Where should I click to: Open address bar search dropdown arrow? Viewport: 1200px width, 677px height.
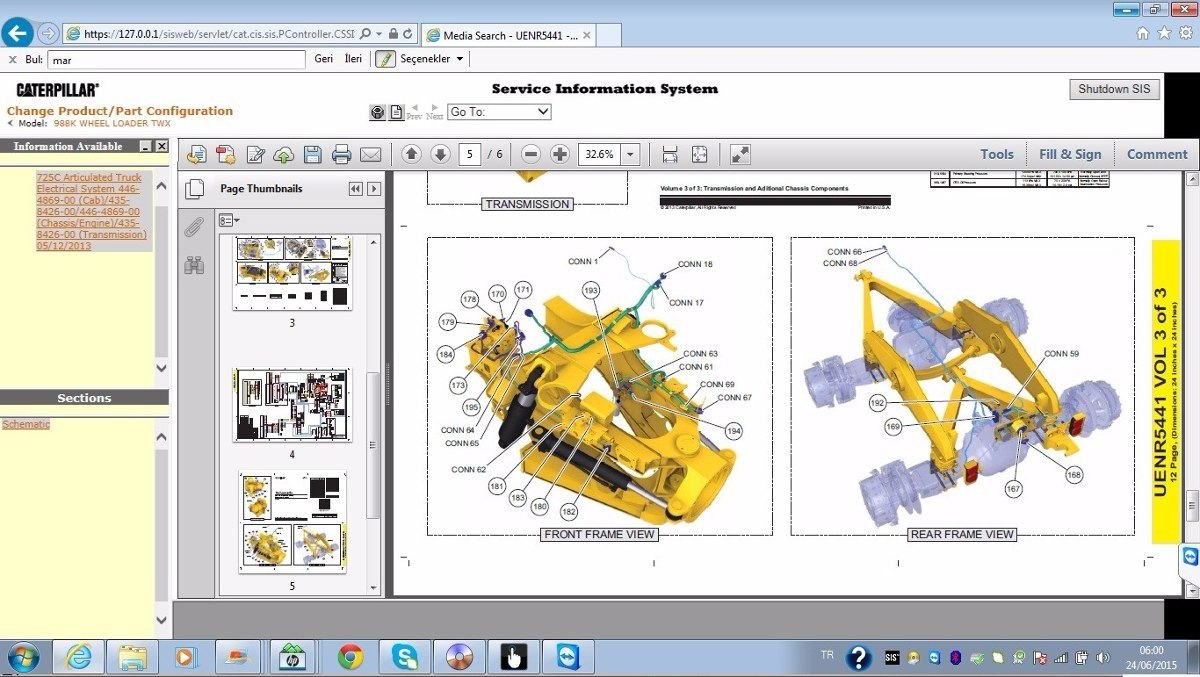click(378, 34)
